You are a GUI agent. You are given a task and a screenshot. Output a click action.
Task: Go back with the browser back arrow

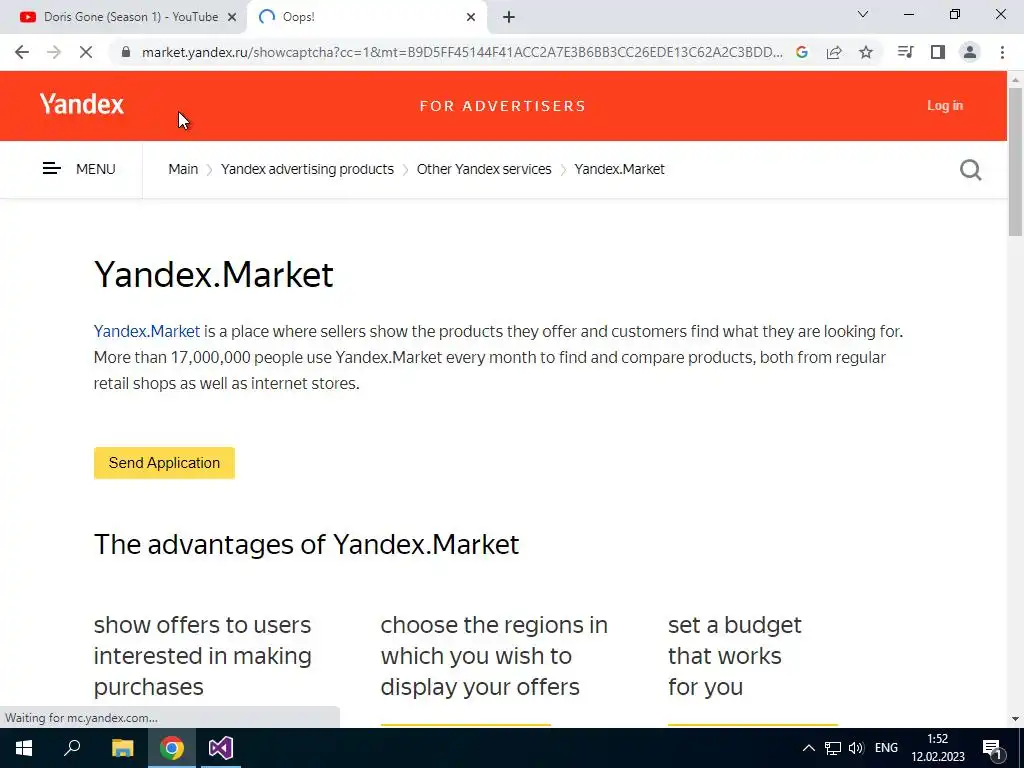22,52
